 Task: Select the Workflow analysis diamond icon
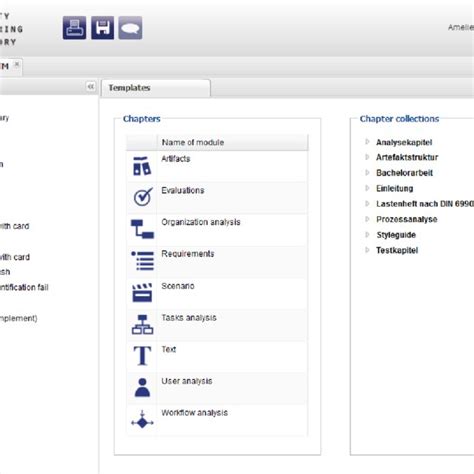(142, 419)
